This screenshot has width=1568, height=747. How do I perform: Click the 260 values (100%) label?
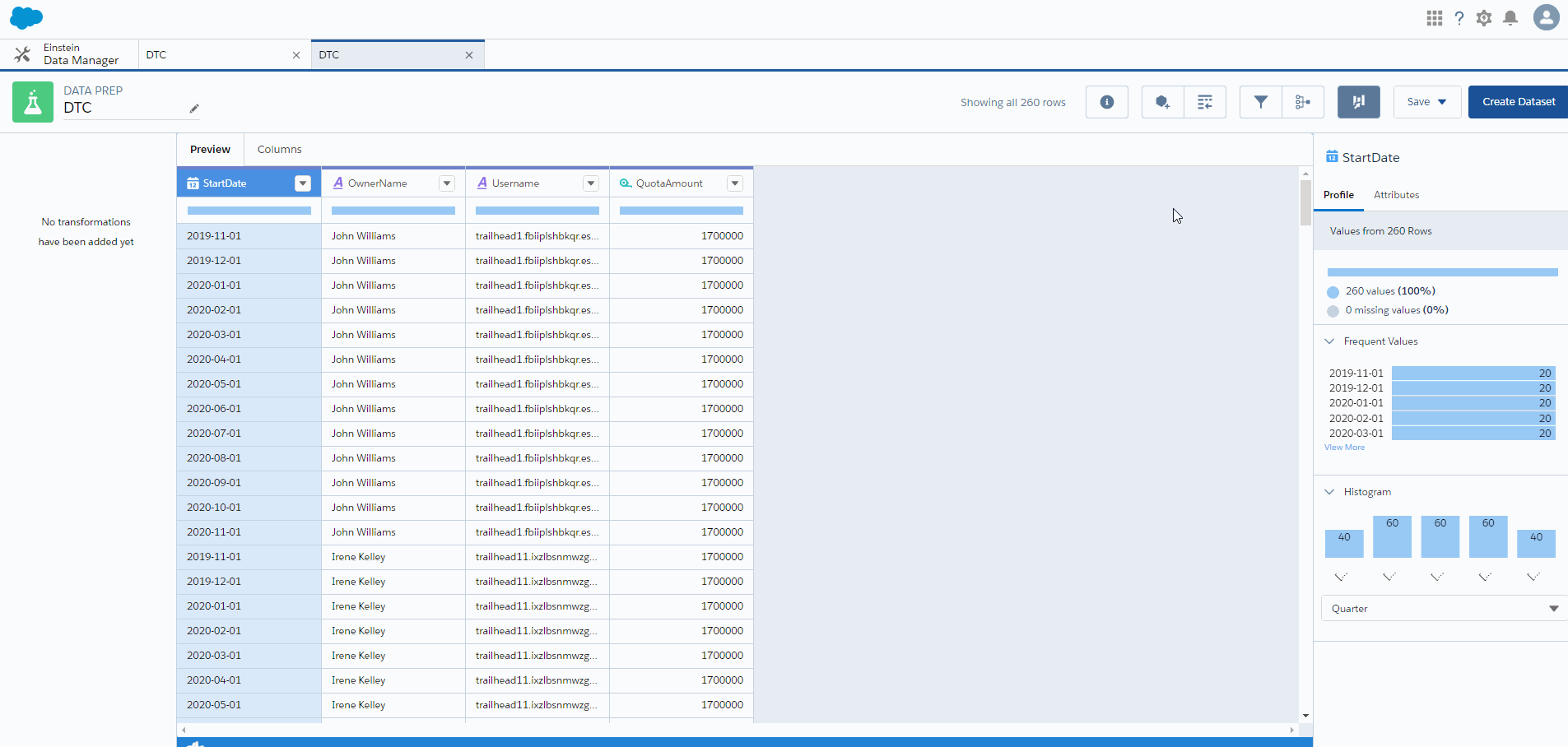[x=1390, y=291]
